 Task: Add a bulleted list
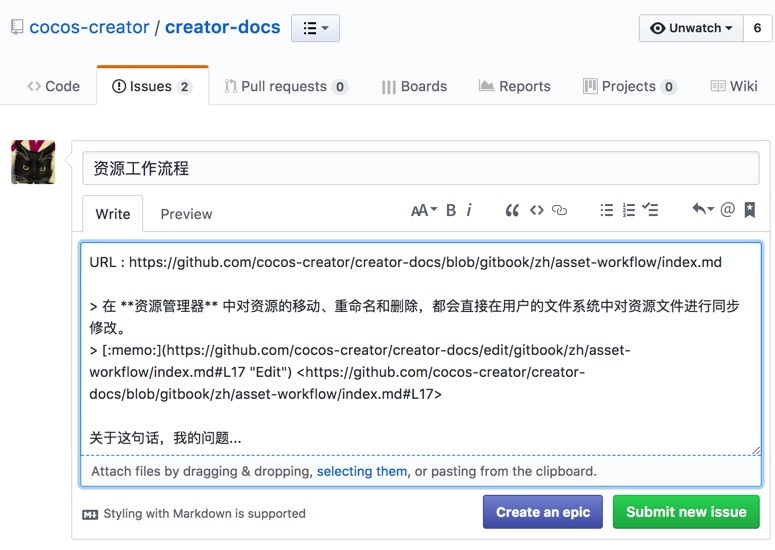606,211
